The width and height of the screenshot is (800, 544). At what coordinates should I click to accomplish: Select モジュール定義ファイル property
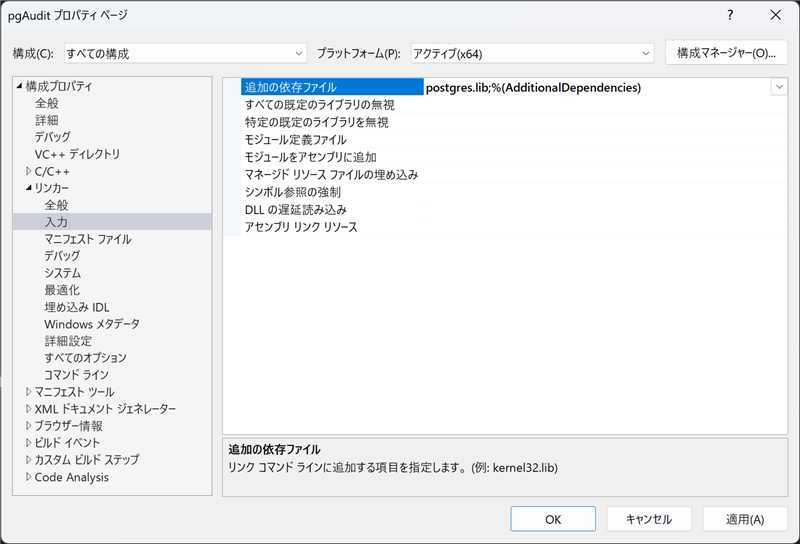coord(295,140)
